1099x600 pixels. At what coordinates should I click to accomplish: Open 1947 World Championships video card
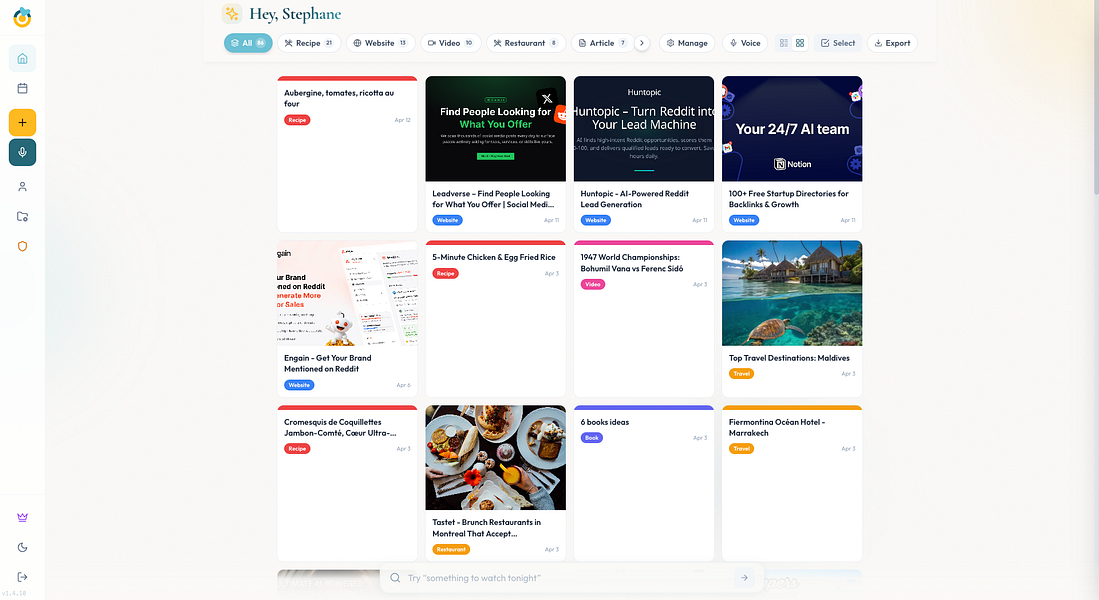[643, 319]
